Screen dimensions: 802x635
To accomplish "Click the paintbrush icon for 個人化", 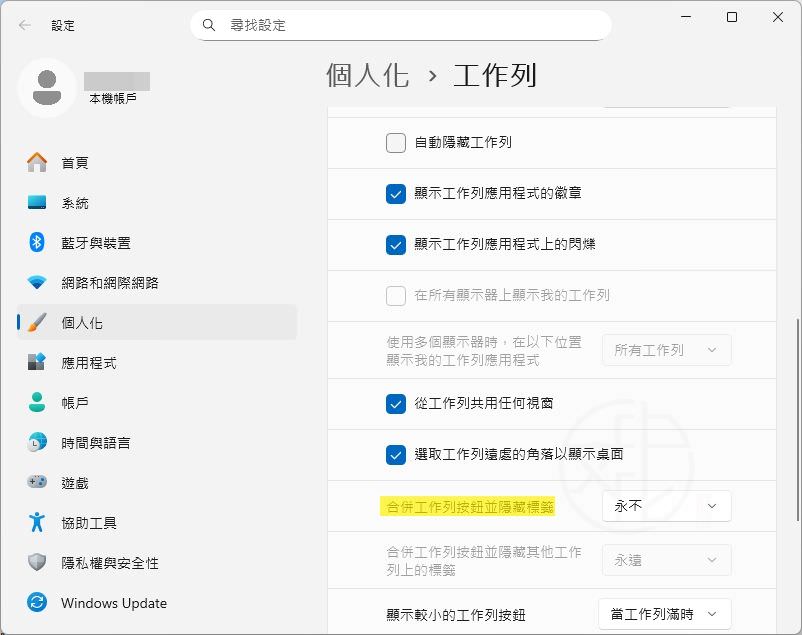I will (x=37, y=322).
